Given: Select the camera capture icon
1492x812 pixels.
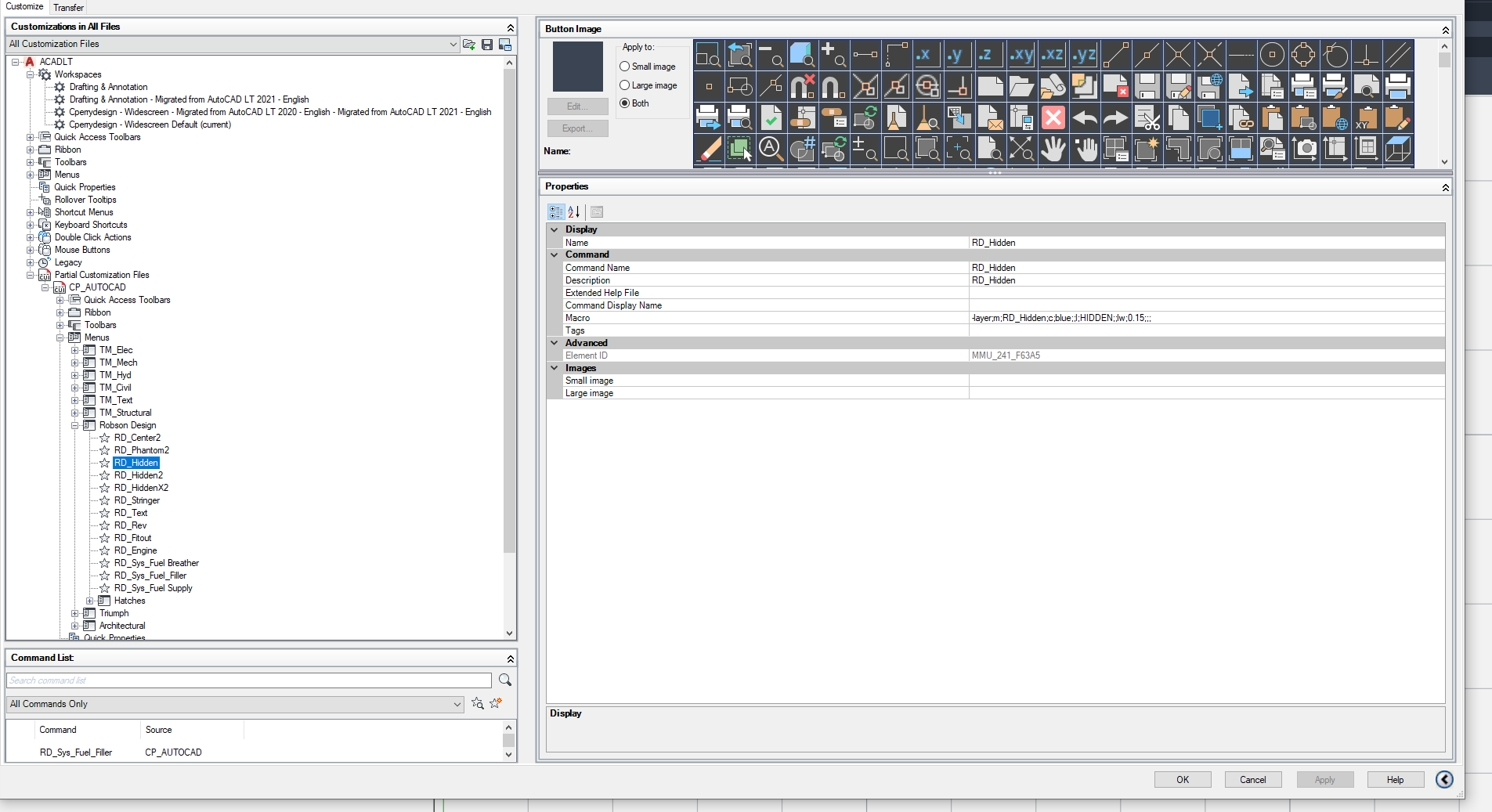Looking at the screenshot, I should pyautogui.click(x=1305, y=149).
